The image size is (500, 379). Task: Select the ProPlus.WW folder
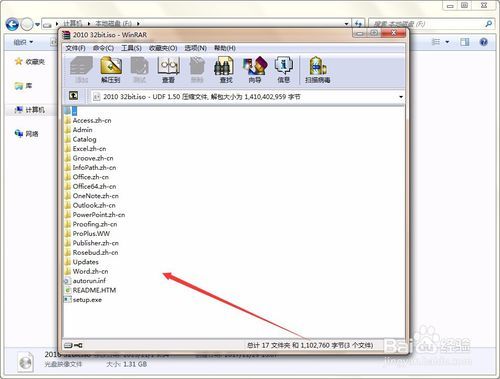click(87, 234)
